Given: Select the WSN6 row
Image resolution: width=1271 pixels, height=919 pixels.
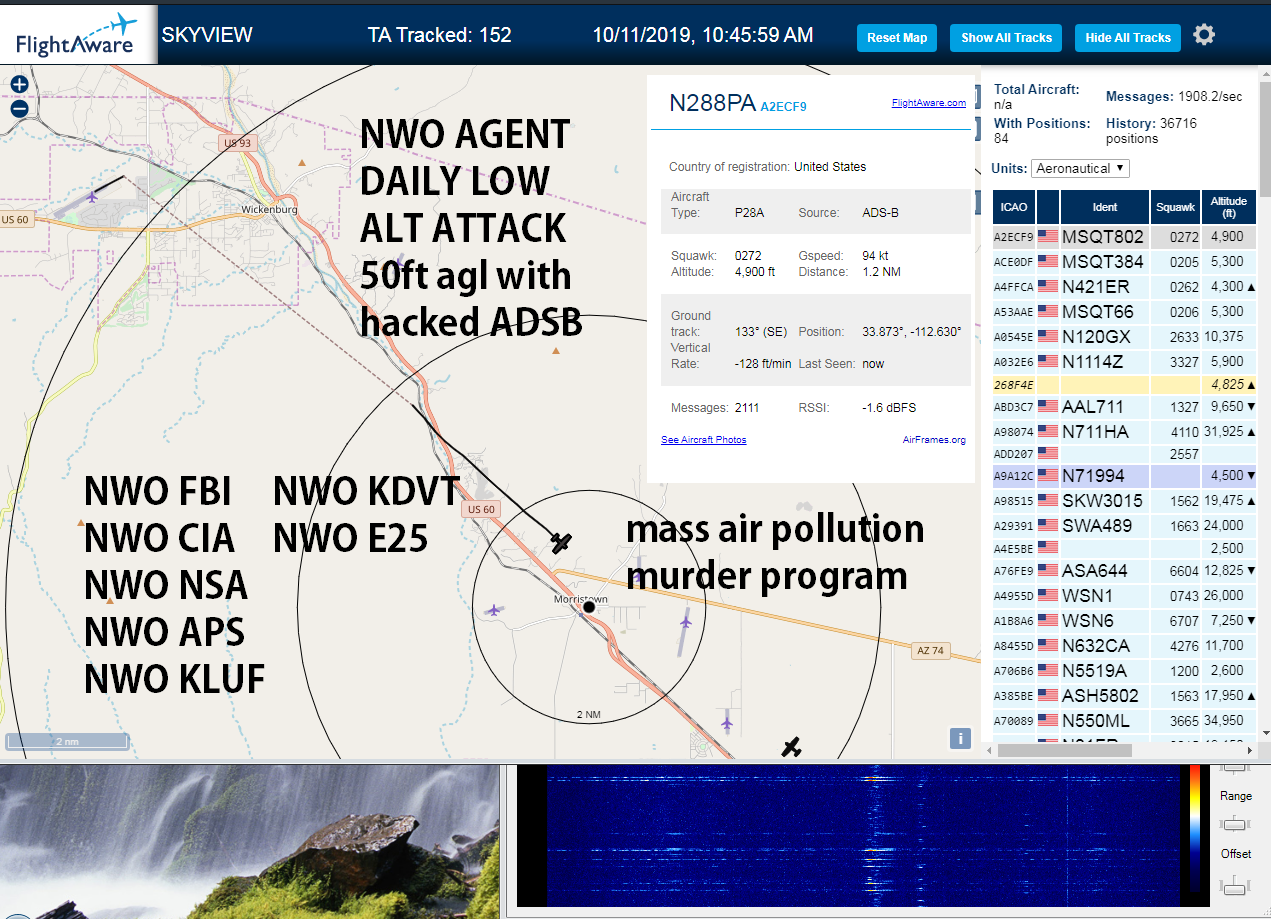Looking at the screenshot, I should pos(1125,621).
